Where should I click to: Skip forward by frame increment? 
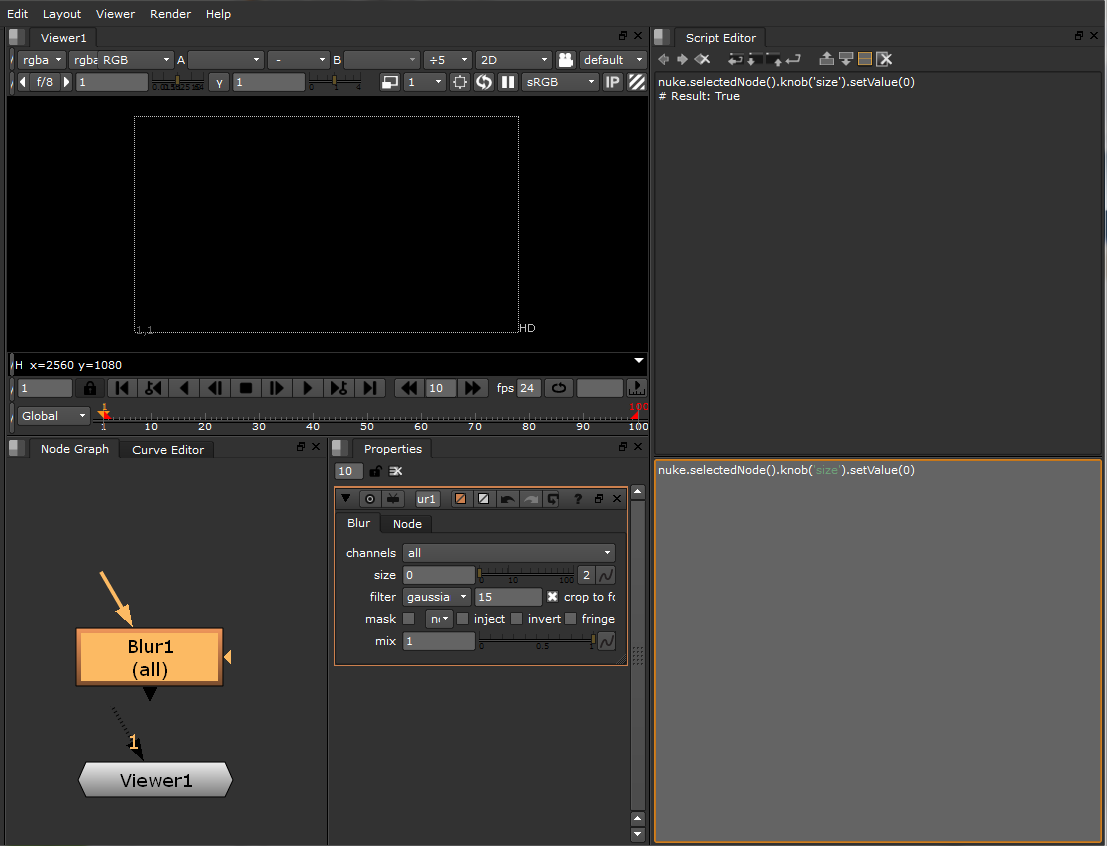[472, 388]
